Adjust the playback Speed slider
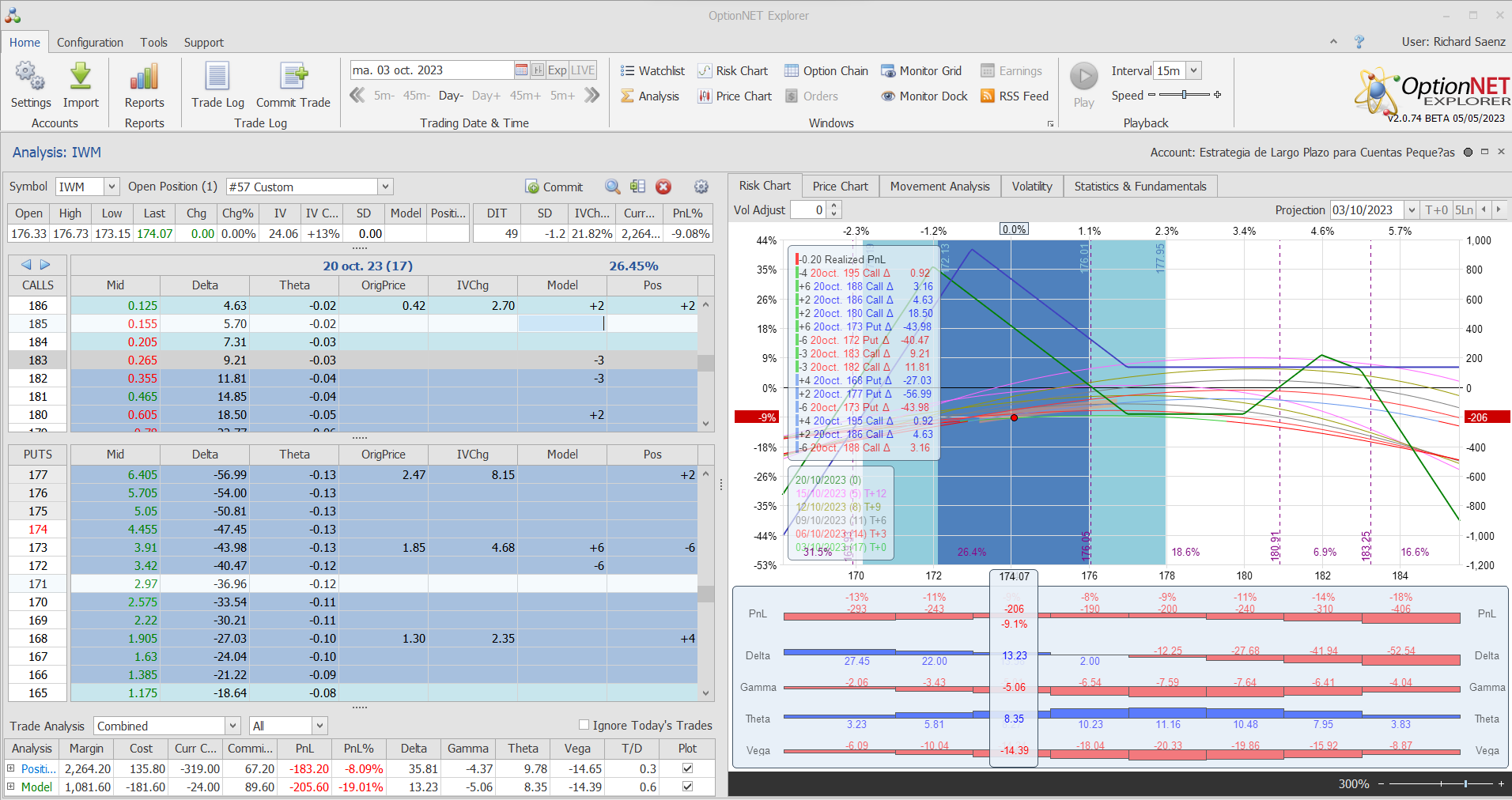The image size is (1512, 800). [1184, 95]
